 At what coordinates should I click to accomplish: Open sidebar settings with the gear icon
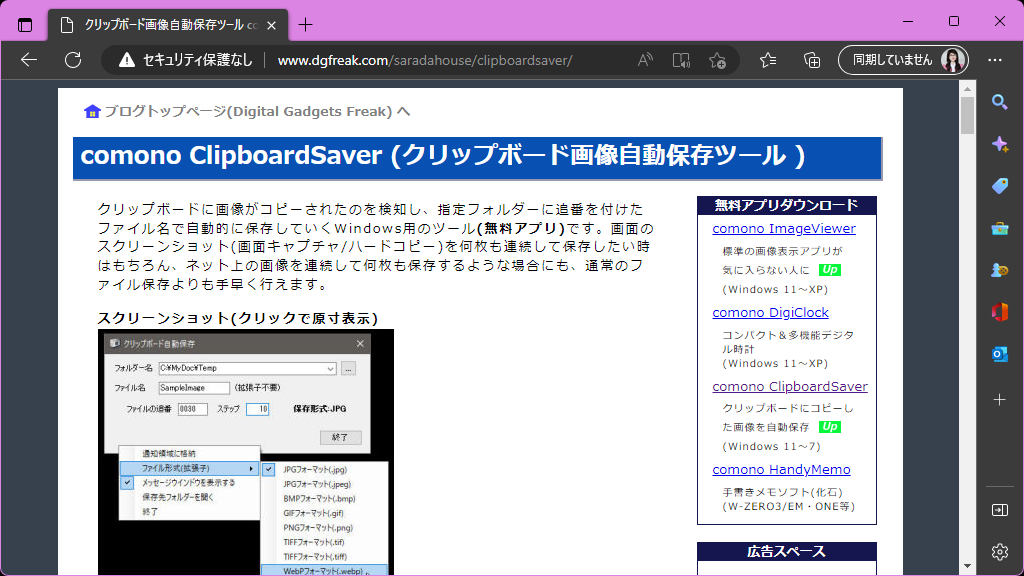(x=999, y=551)
